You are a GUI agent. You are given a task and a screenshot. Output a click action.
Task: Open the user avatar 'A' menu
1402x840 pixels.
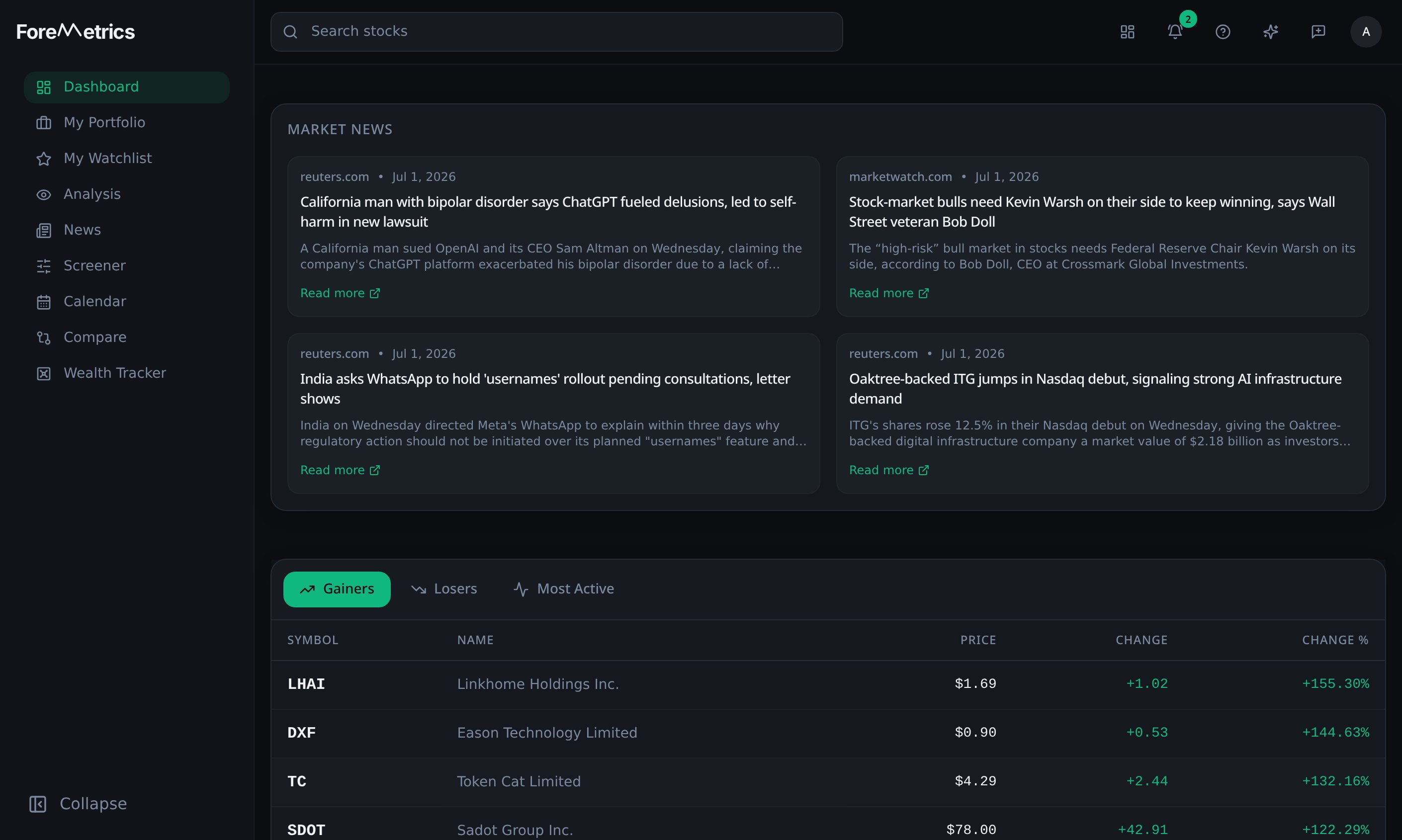tap(1366, 32)
